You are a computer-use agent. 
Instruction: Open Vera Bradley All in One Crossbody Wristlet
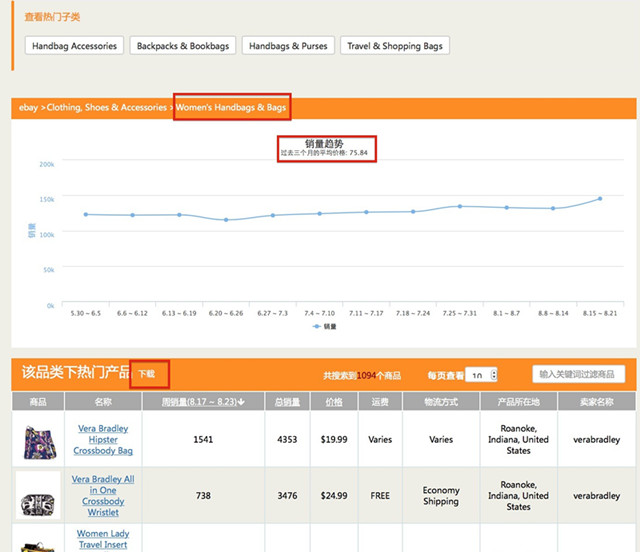point(104,496)
